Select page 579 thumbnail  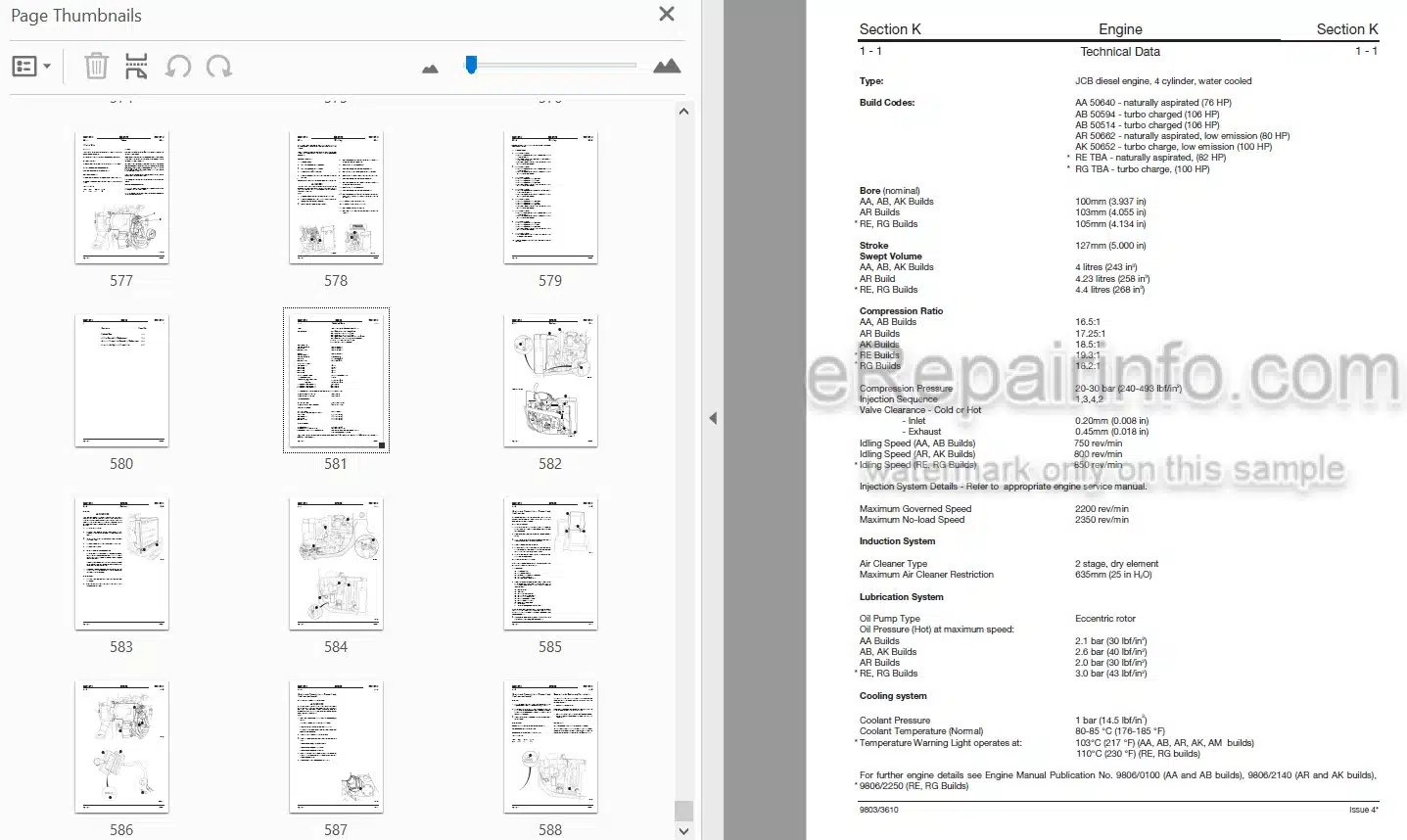[550, 197]
